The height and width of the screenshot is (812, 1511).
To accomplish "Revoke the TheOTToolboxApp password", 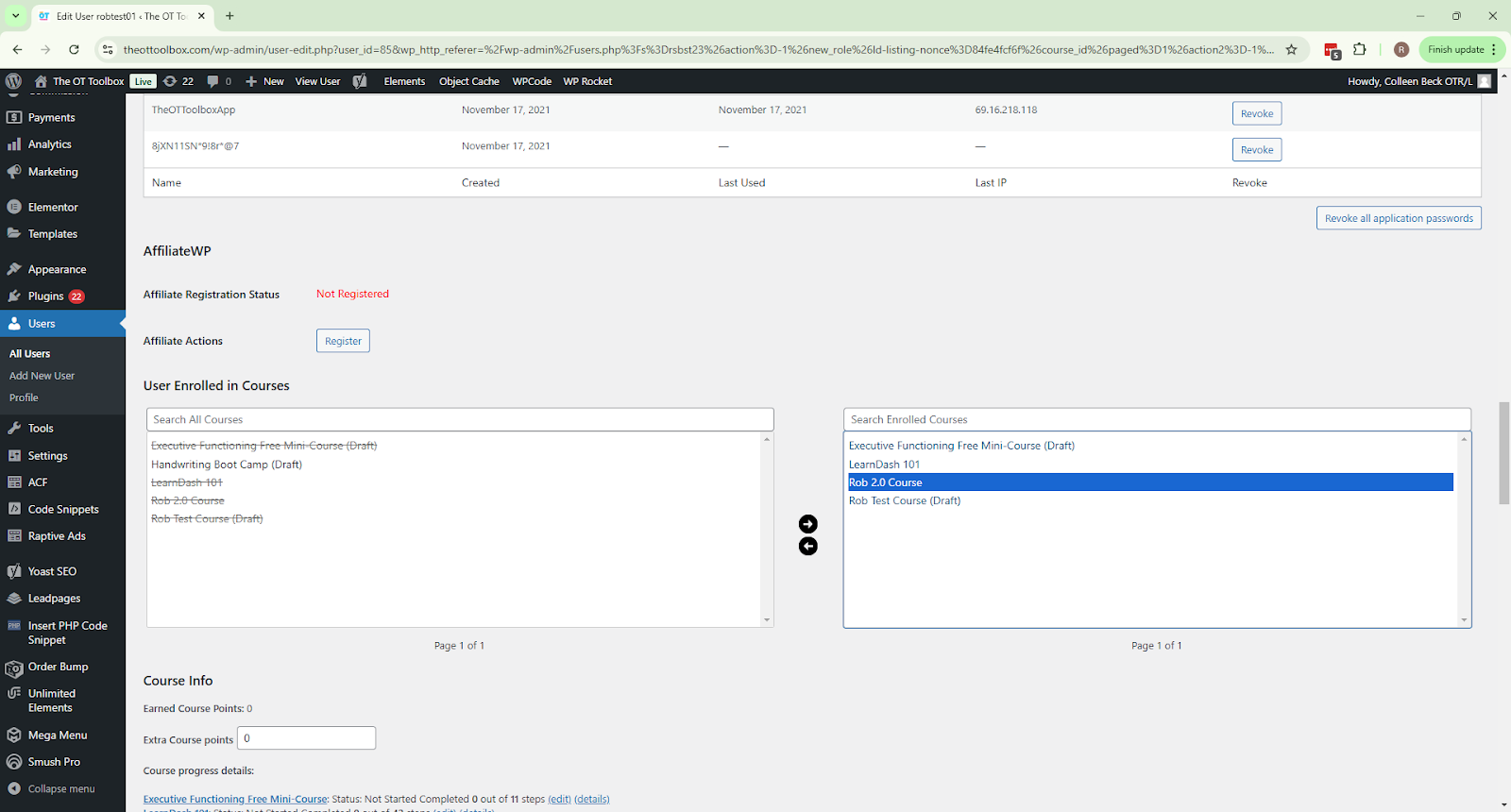I will coord(1257,113).
